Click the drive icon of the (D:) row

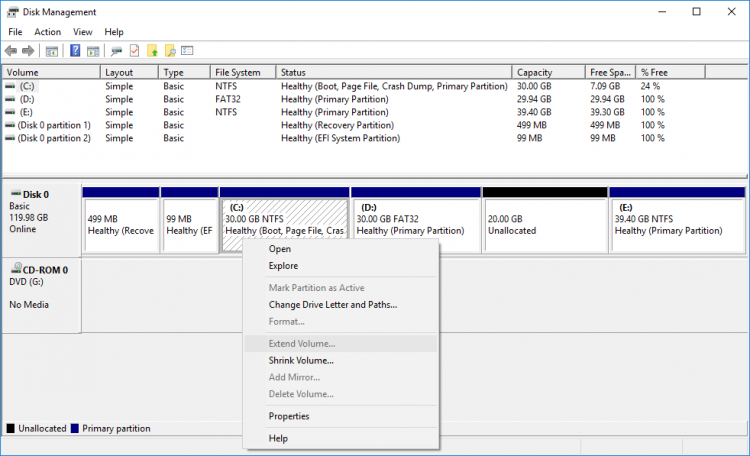coord(10,99)
